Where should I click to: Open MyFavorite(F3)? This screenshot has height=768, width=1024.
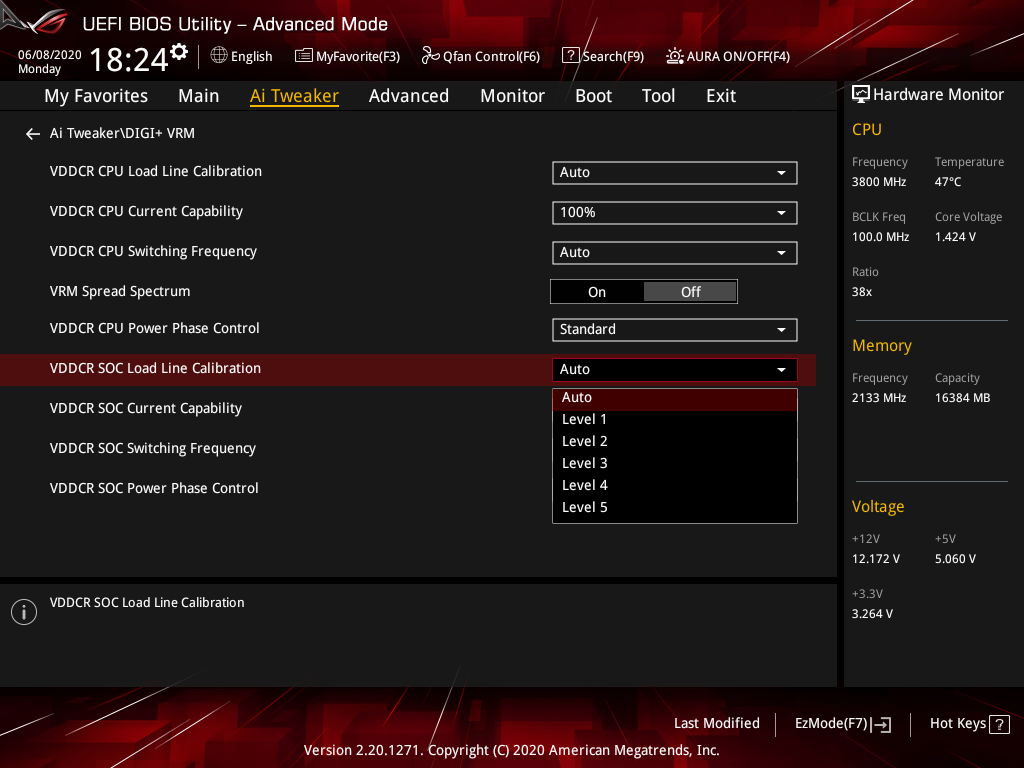coord(358,57)
